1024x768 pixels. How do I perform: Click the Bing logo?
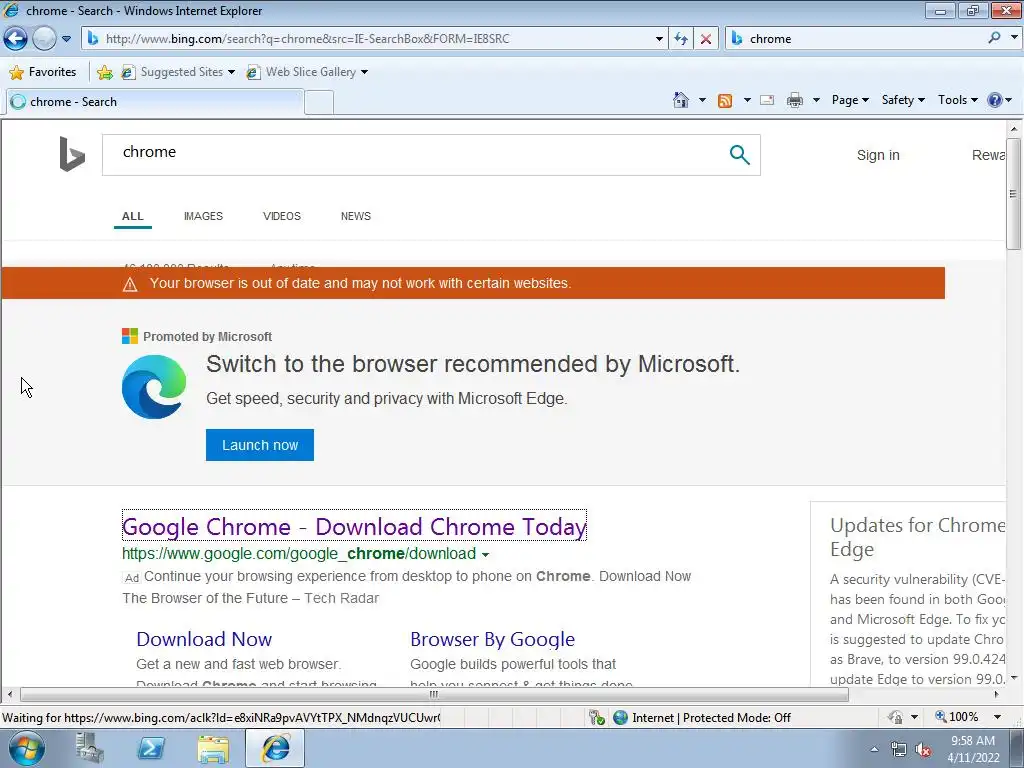[x=72, y=154]
